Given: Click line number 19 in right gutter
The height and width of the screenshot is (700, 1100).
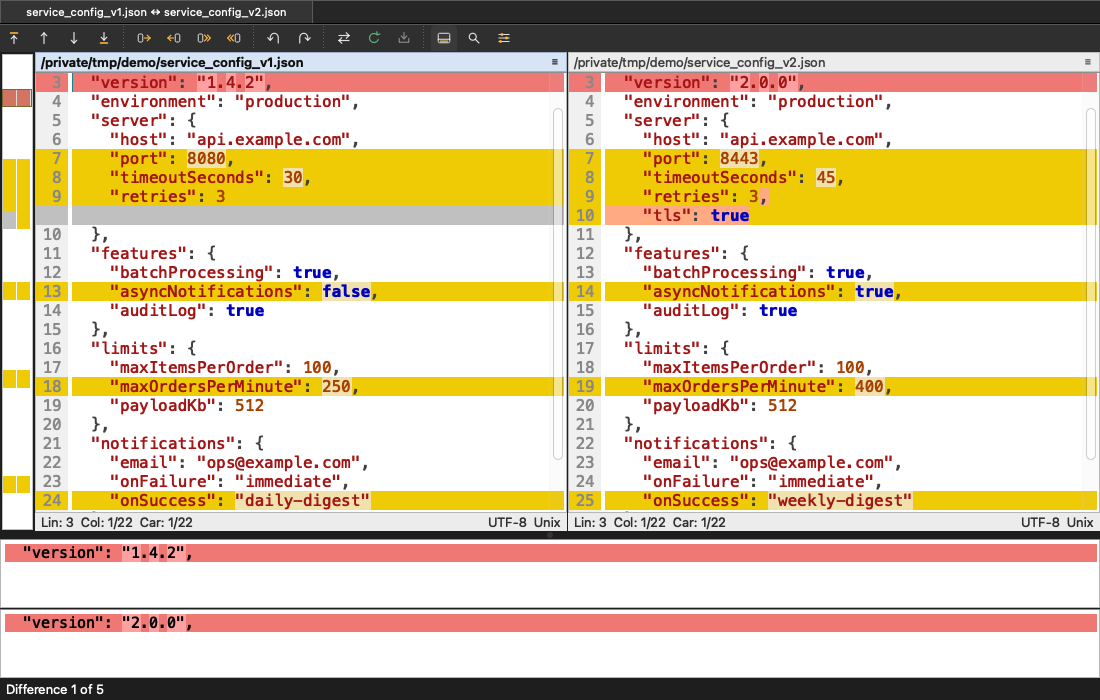Looking at the screenshot, I should coord(585,386).
